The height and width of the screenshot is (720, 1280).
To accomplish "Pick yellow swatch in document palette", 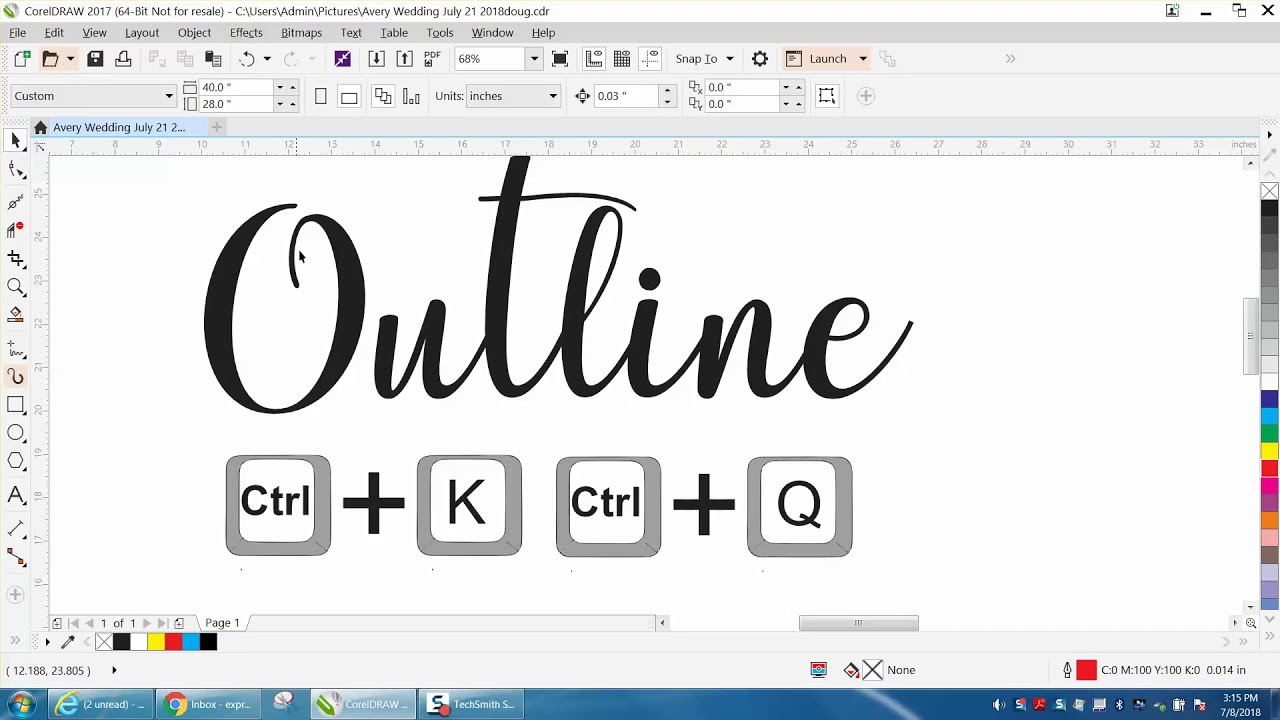I will point(156,642).
